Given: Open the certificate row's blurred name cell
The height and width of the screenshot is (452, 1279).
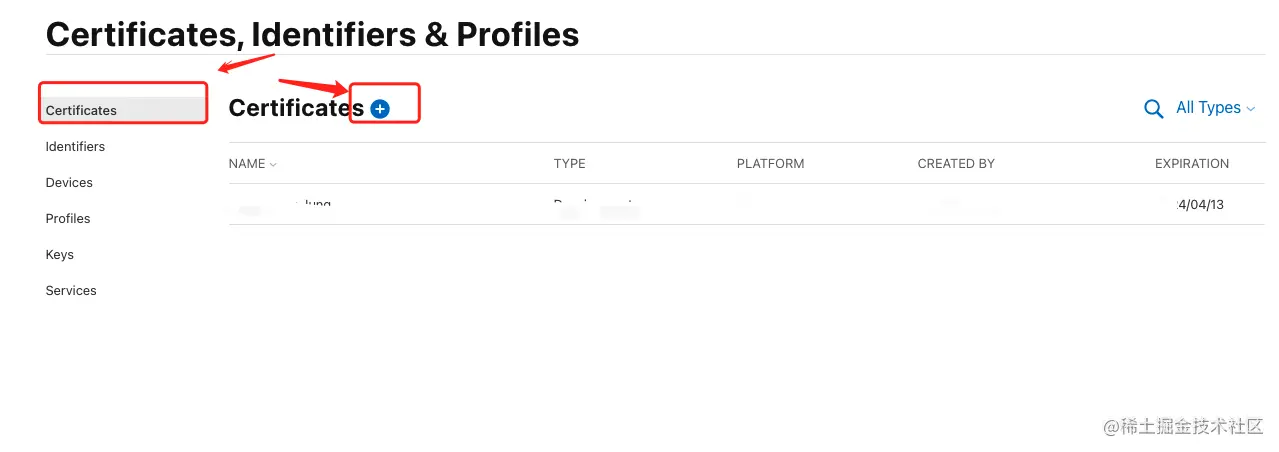Looking at the screenshot, I should point(282,205).
